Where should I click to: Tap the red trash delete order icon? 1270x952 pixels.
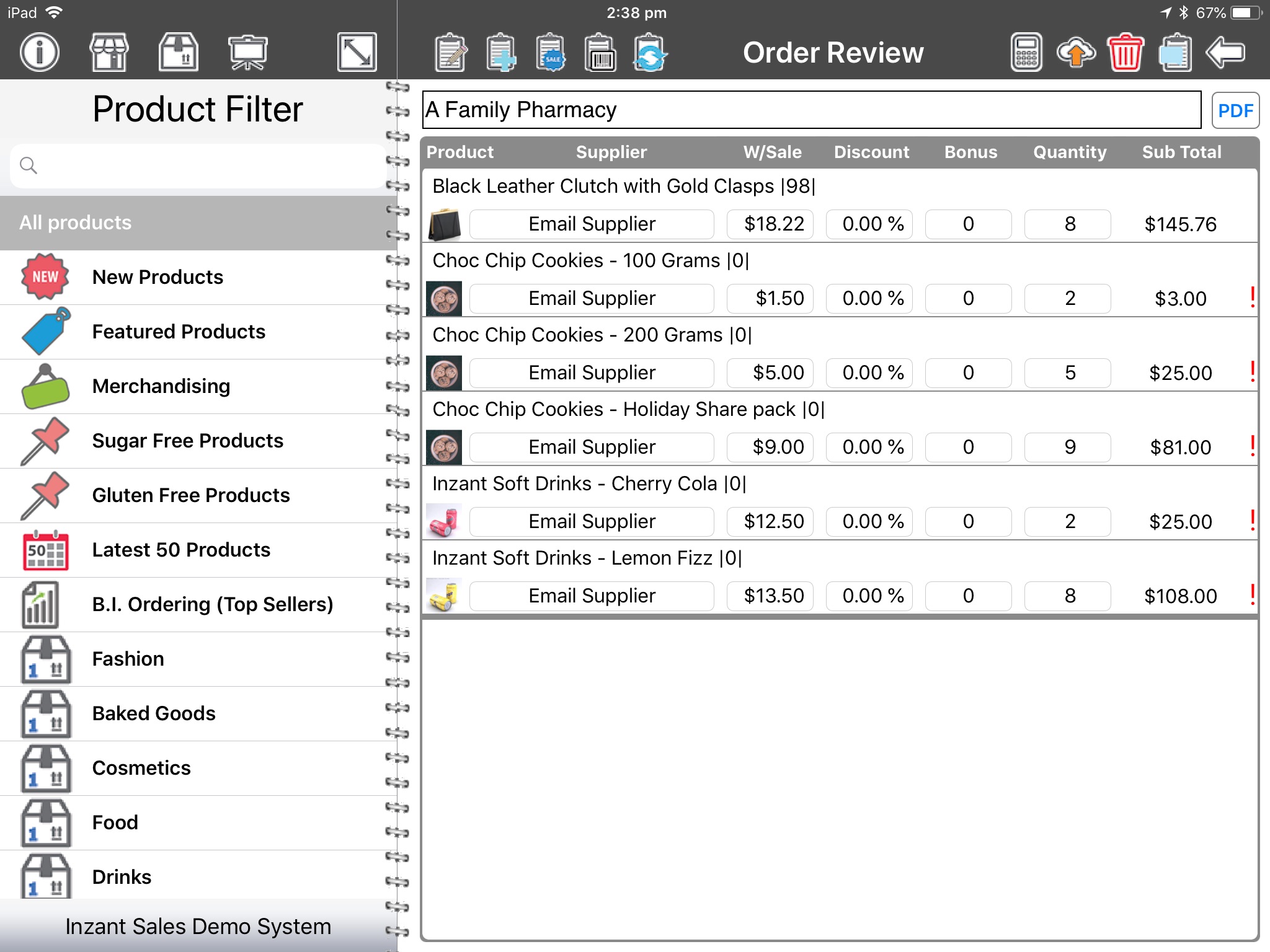tap(1125, 53)
